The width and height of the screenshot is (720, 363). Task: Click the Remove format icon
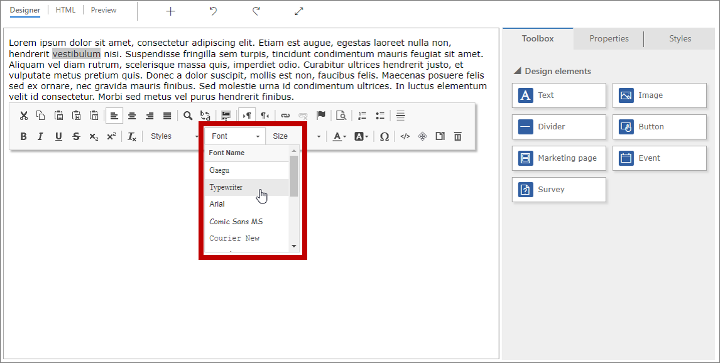[x=132, y=136]
